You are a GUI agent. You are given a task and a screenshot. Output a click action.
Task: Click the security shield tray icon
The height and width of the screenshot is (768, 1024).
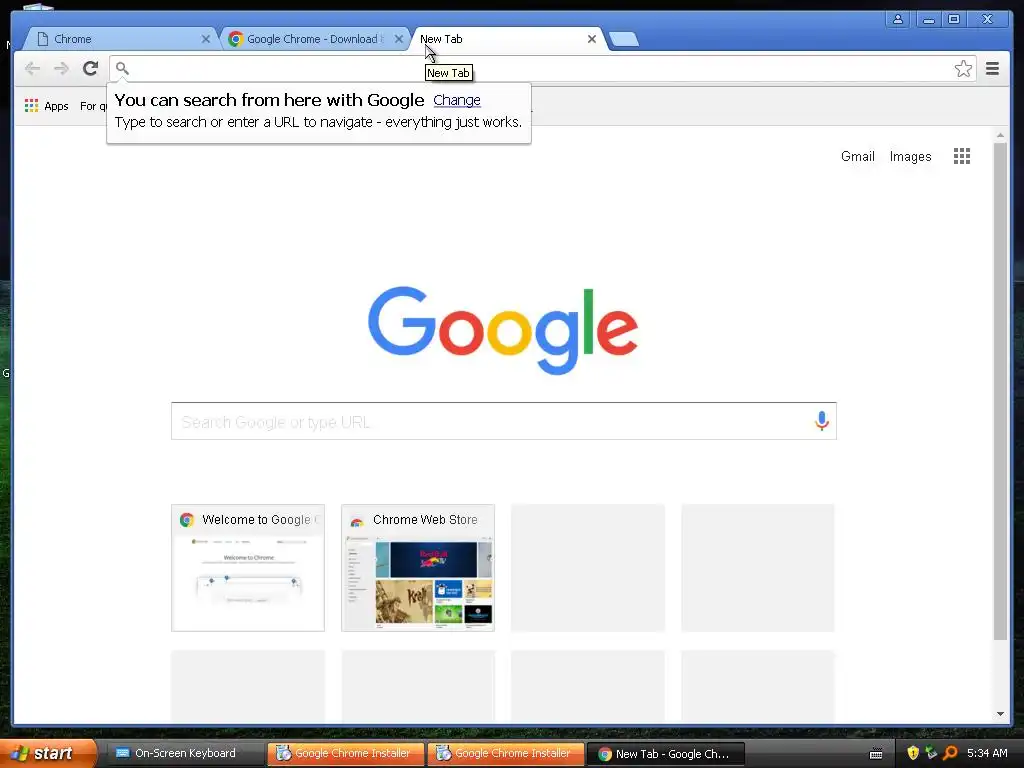(913, 753)
